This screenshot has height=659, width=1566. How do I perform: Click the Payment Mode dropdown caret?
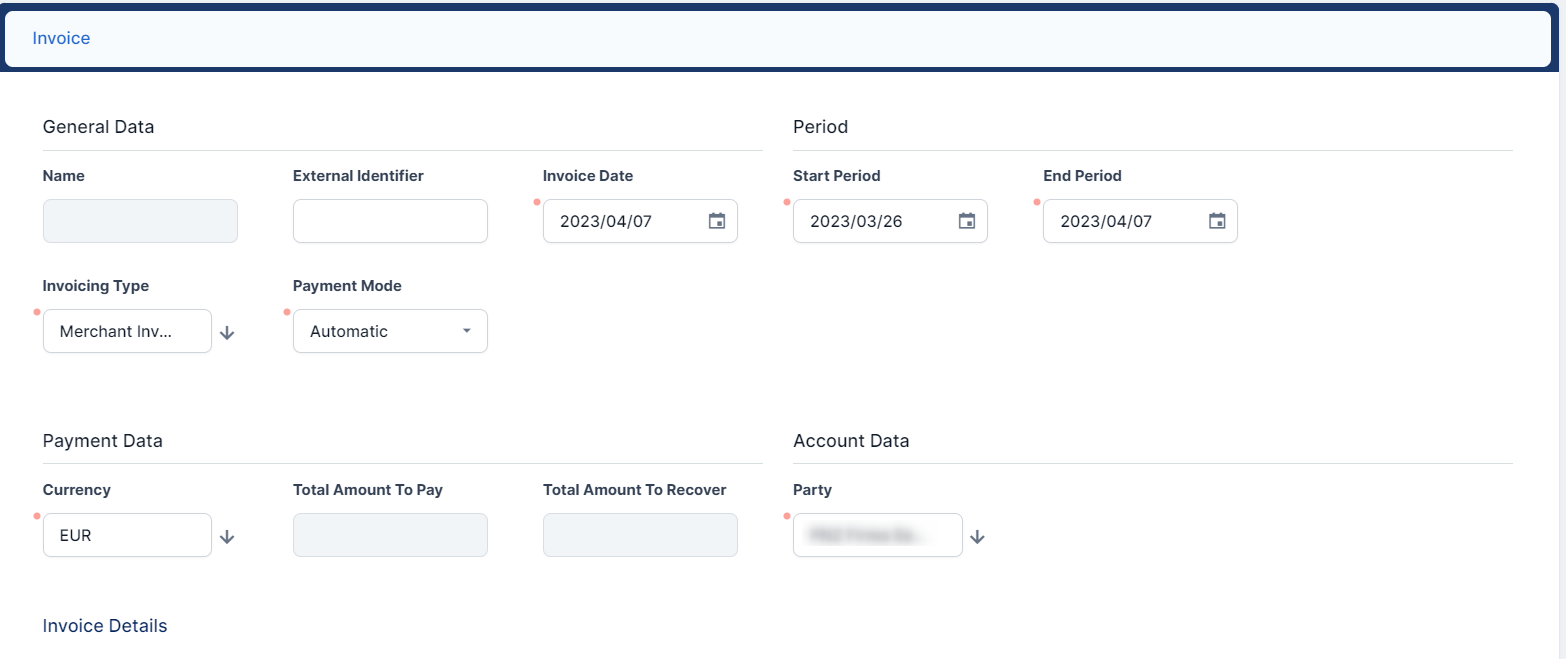pyautogui.click(x=466, y=331)
